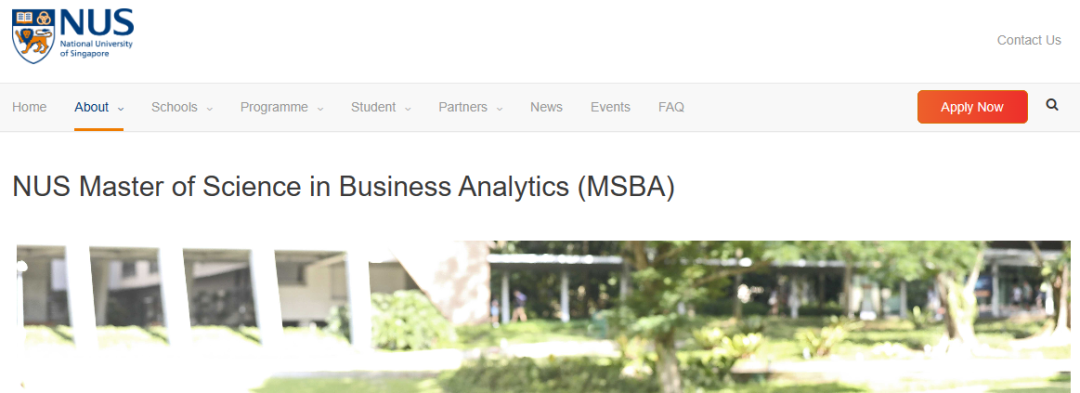Go to the Home menu item
This screenshot has width=1080, height=393.
[x=30, y=107]
